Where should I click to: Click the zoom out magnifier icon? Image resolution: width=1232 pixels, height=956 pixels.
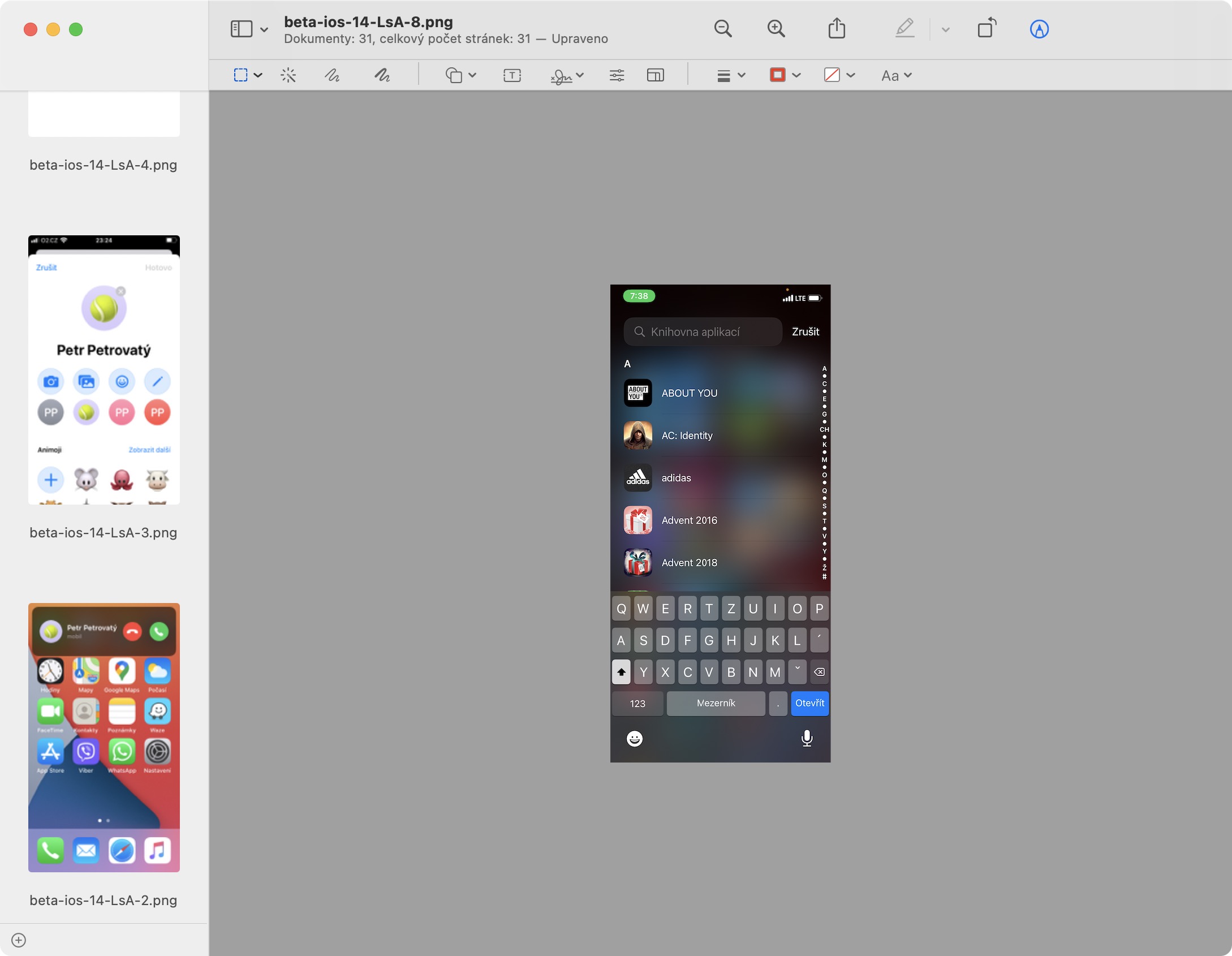pos(723,29)
